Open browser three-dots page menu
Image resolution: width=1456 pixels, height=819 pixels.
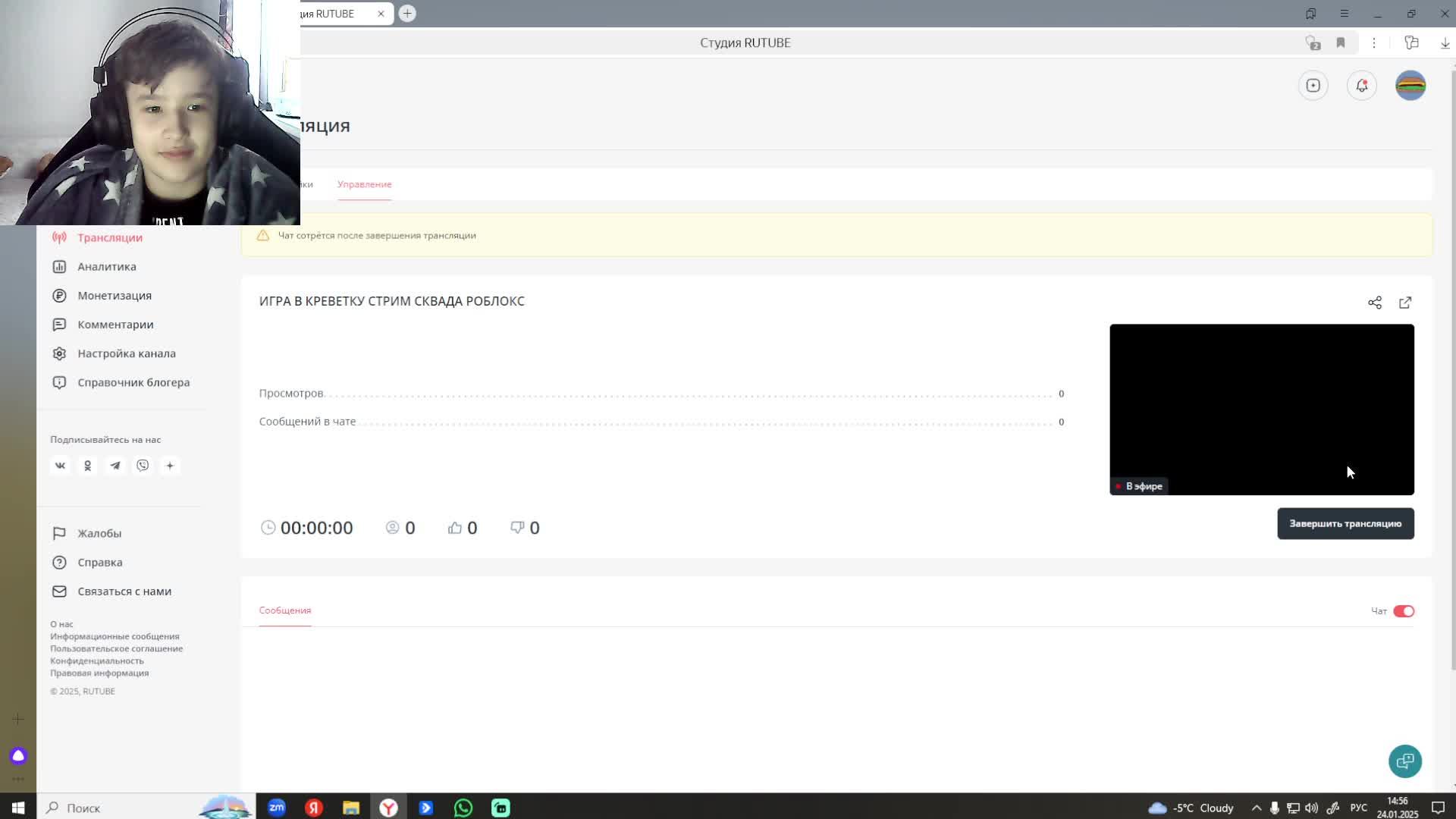coord(1374,43)
